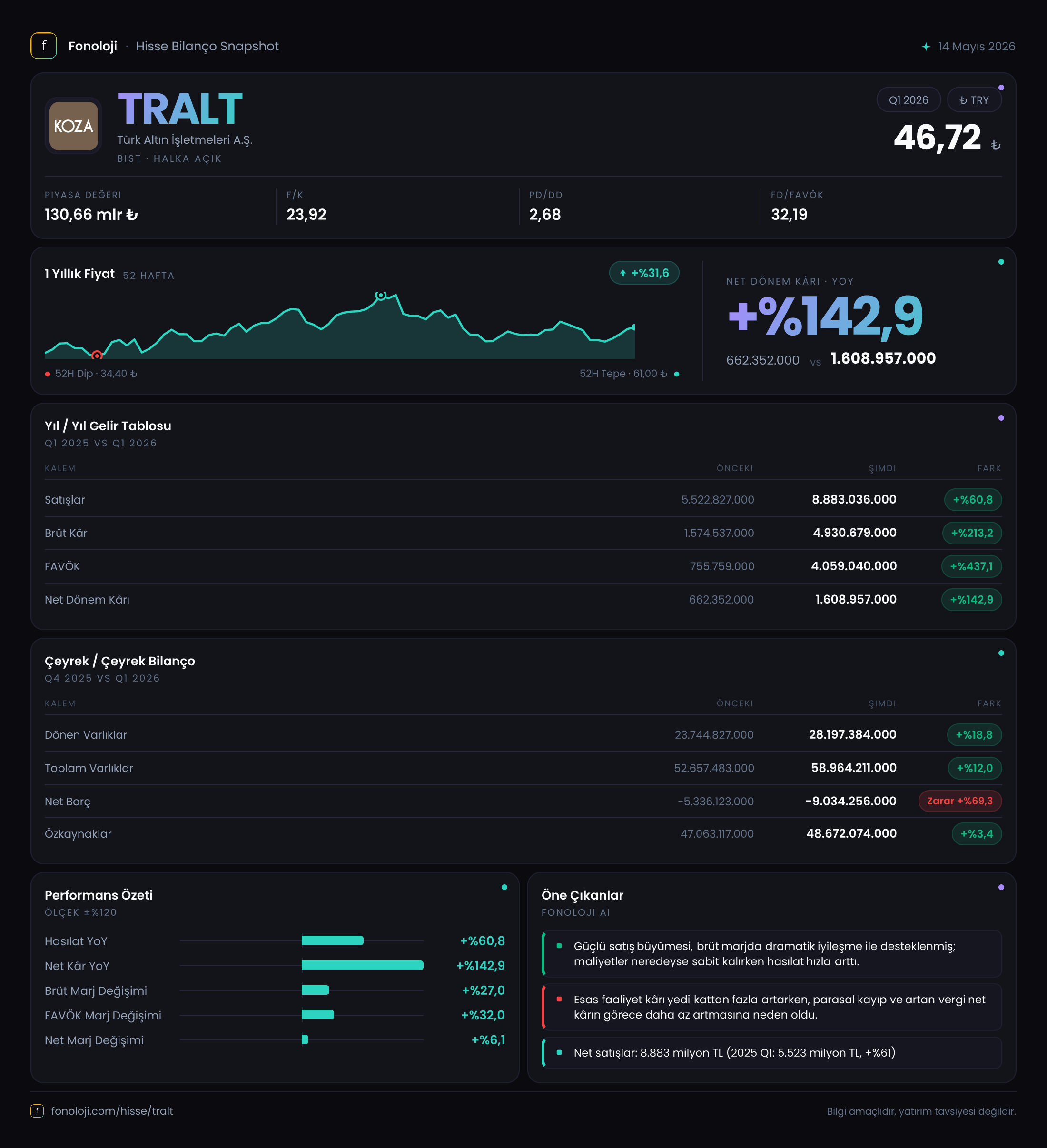Click the Öne Çıkanlar heading

[583, 895]
